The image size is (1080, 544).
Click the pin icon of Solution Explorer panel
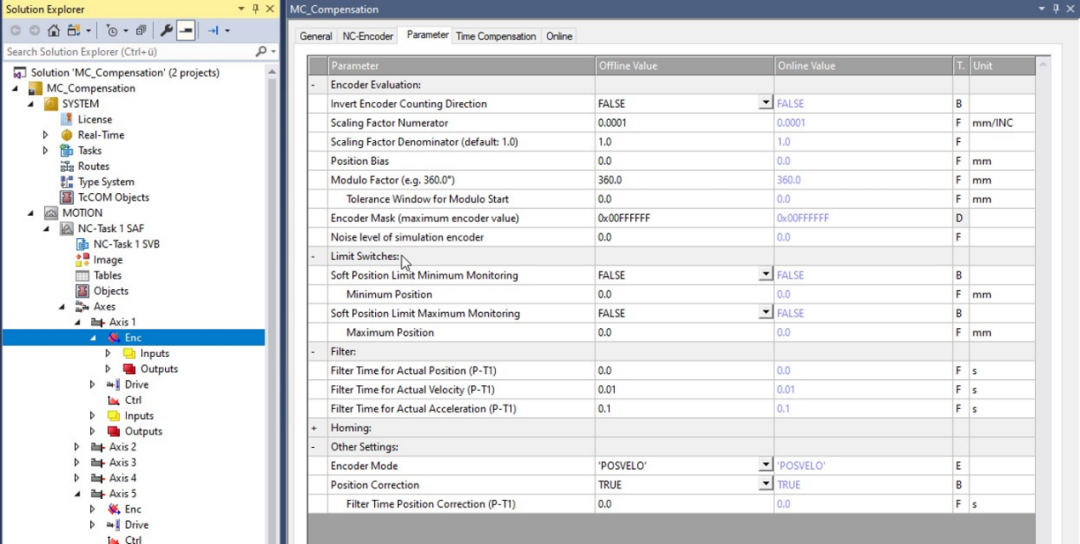tap(255, 9)
